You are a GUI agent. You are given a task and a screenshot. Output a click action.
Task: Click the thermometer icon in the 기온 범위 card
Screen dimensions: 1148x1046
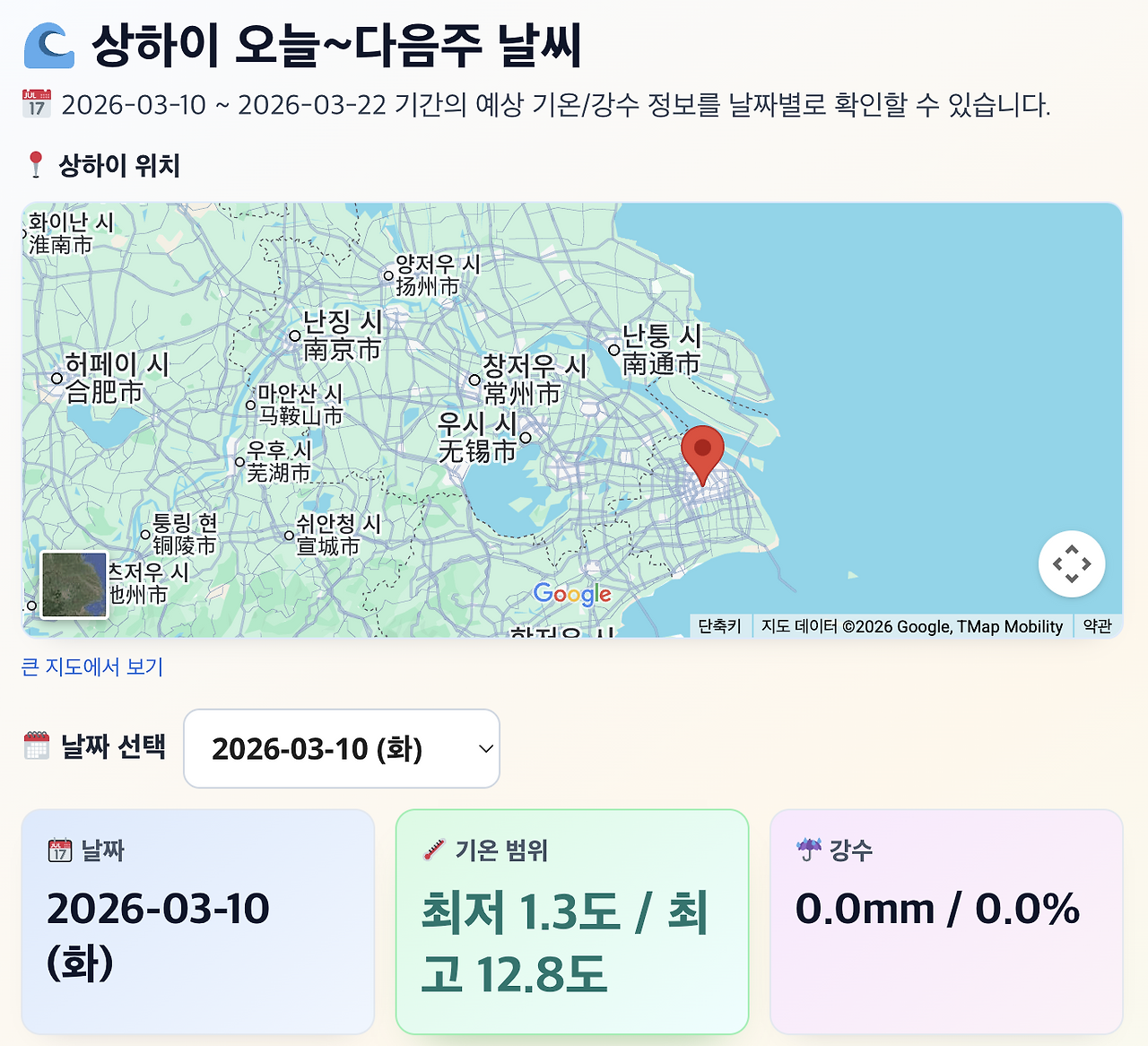pyautogui.click(x=433, y=848)
